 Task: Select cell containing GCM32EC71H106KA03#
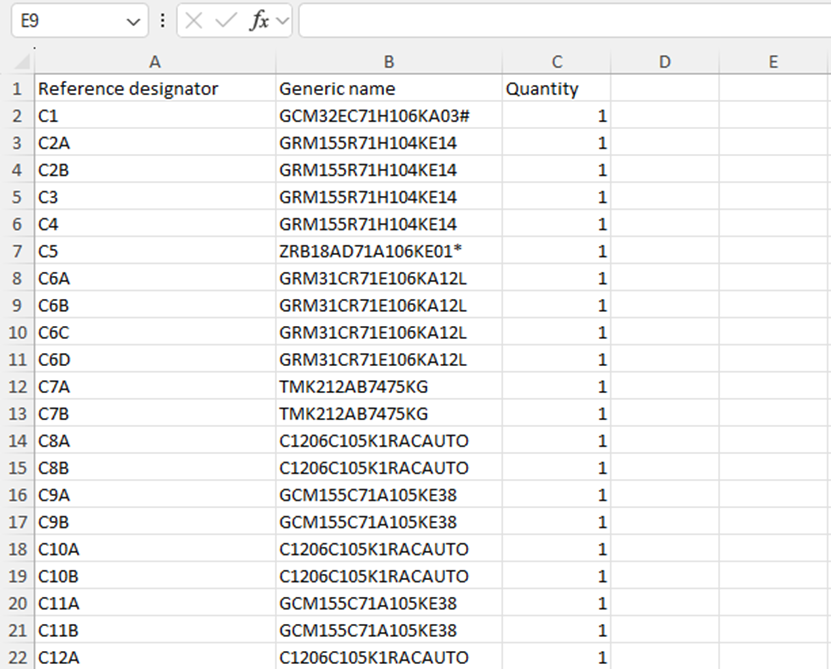click(389, 116)
